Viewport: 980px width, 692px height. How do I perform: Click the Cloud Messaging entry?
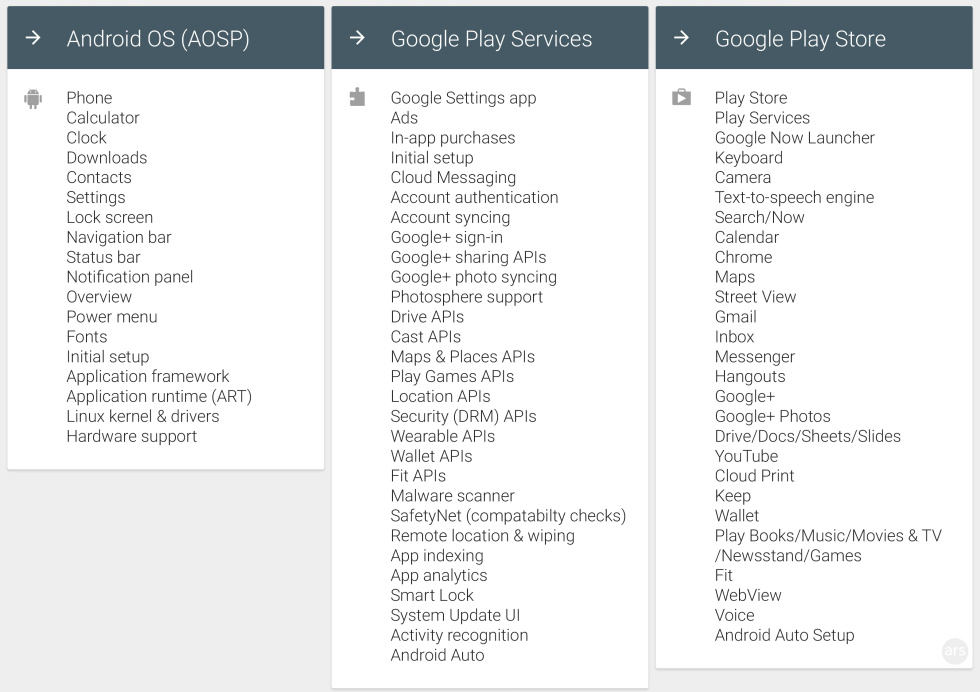pos(453,177)
